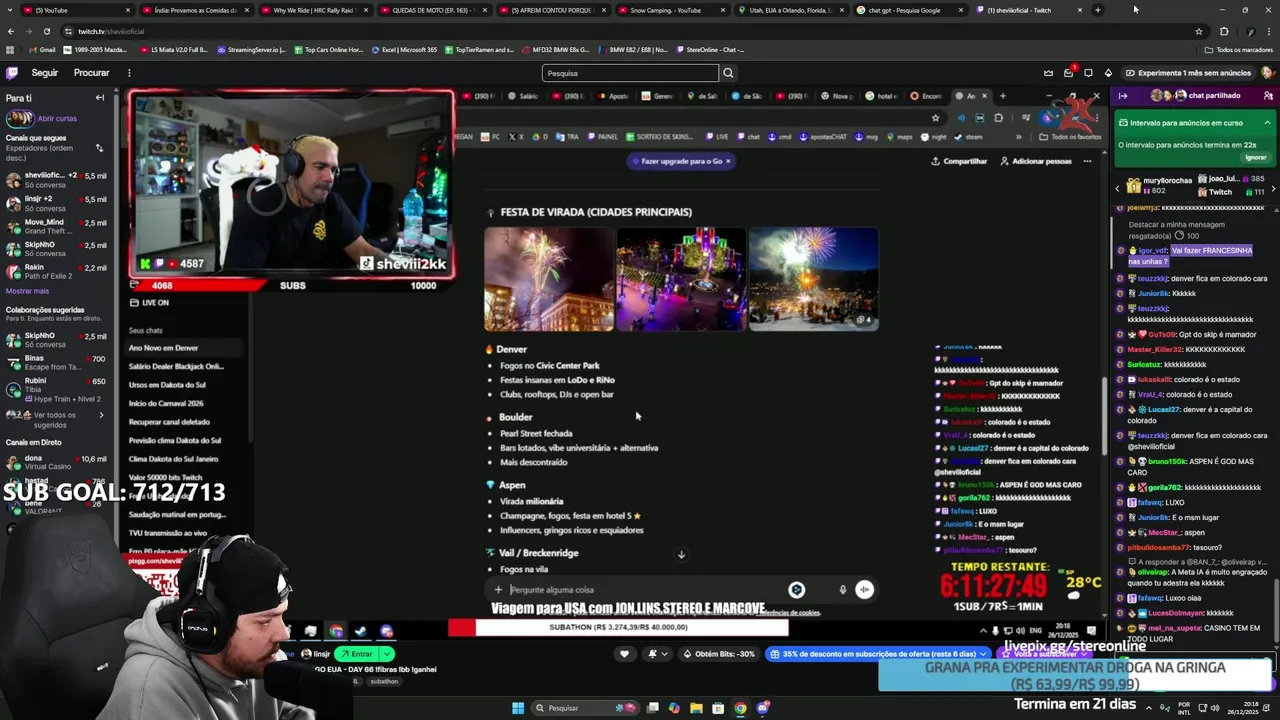Click the search magnifier button

(728, 73)
